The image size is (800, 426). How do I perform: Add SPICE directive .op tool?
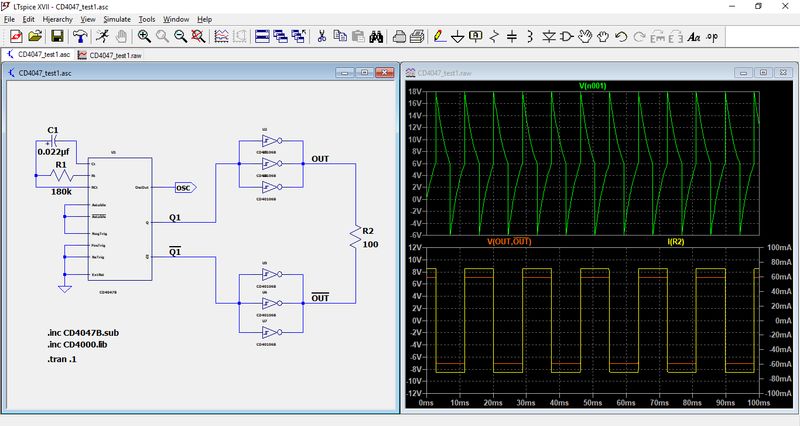[x=712, y=36]
